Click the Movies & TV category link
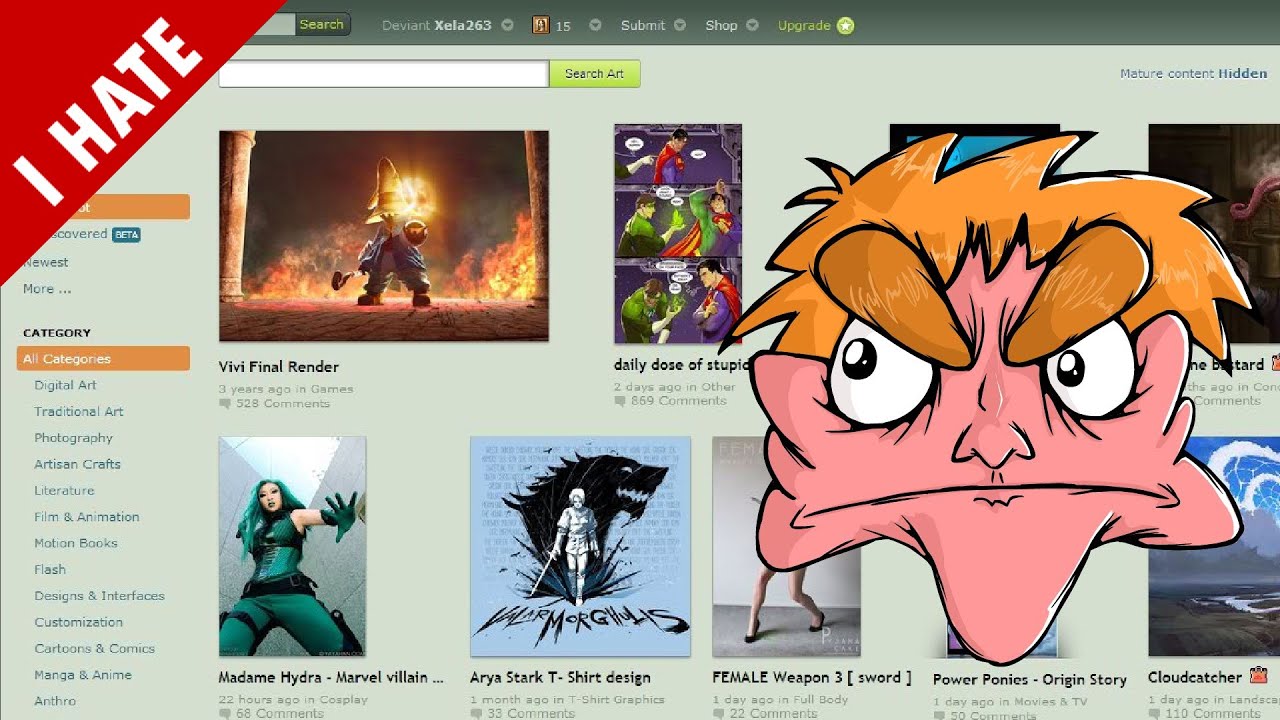The height and width of the screenshot is (720, 1280). point(1050,702)
